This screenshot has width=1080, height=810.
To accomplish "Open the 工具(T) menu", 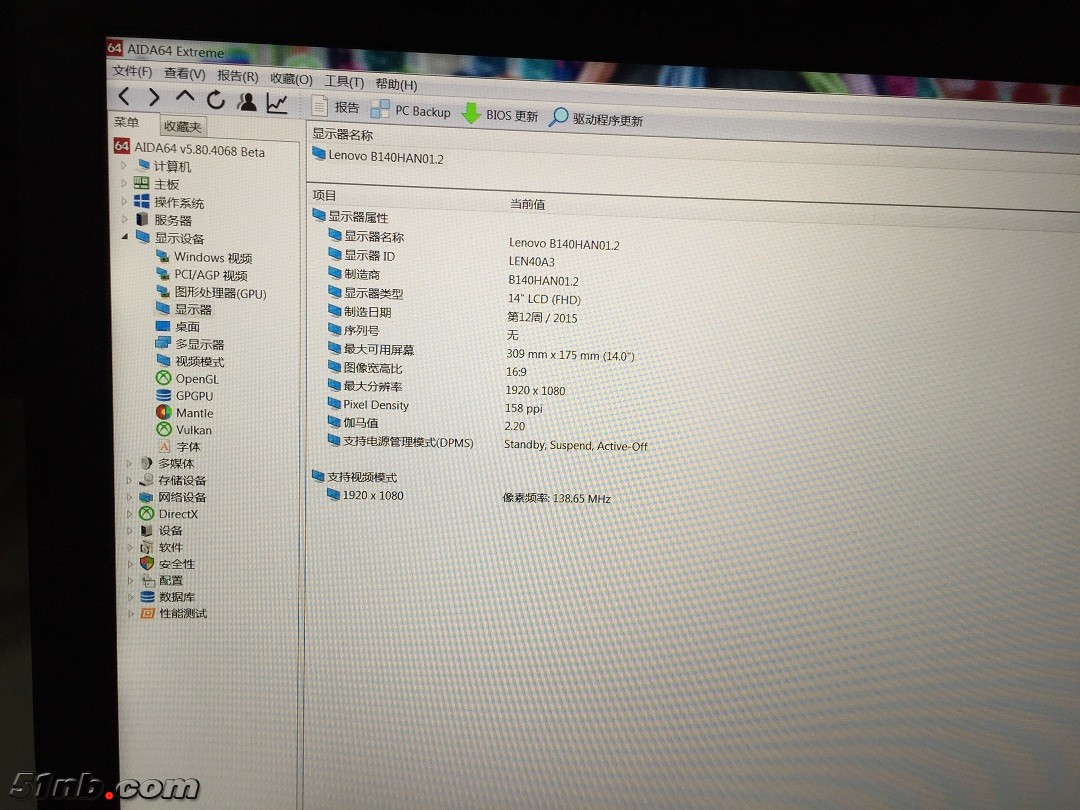I will [x=343, y=82].
